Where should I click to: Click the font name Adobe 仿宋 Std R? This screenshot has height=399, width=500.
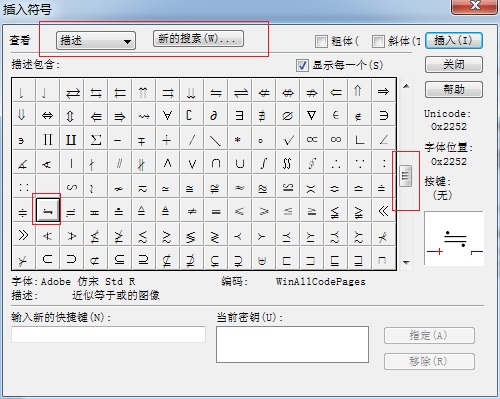pyautogui.click(x=88, y=282)
